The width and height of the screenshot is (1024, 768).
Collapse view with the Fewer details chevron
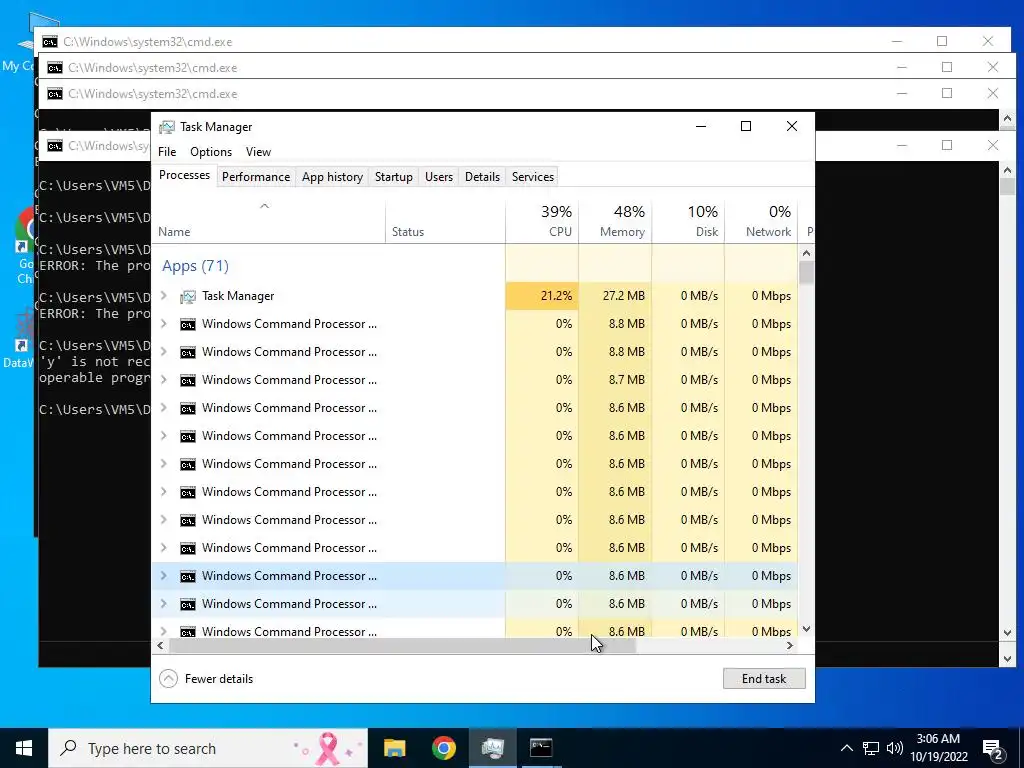pos(168,679)
